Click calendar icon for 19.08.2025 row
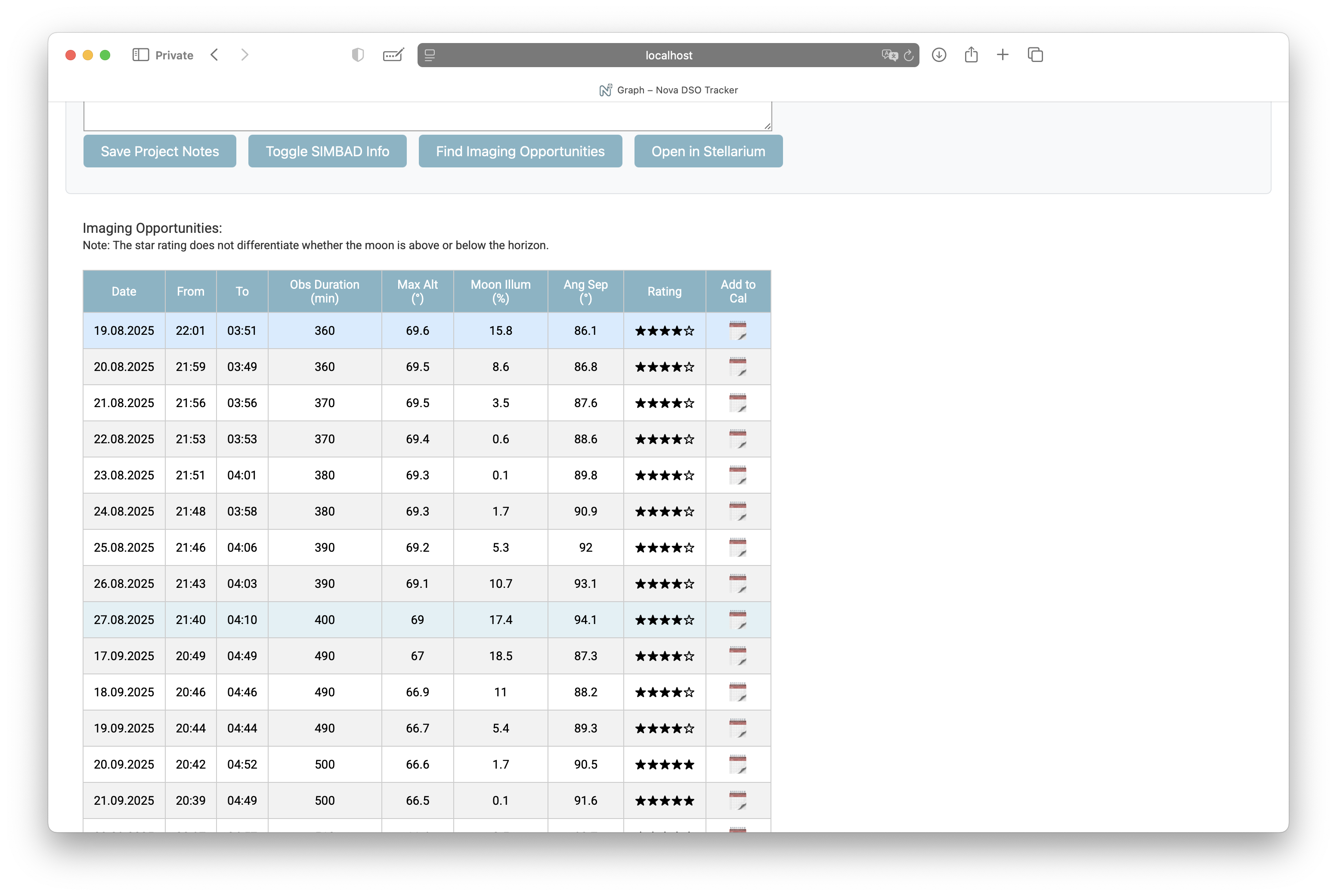Image resolution: width=1337 pixels, height=896 pixels. [x=737, y=331]
